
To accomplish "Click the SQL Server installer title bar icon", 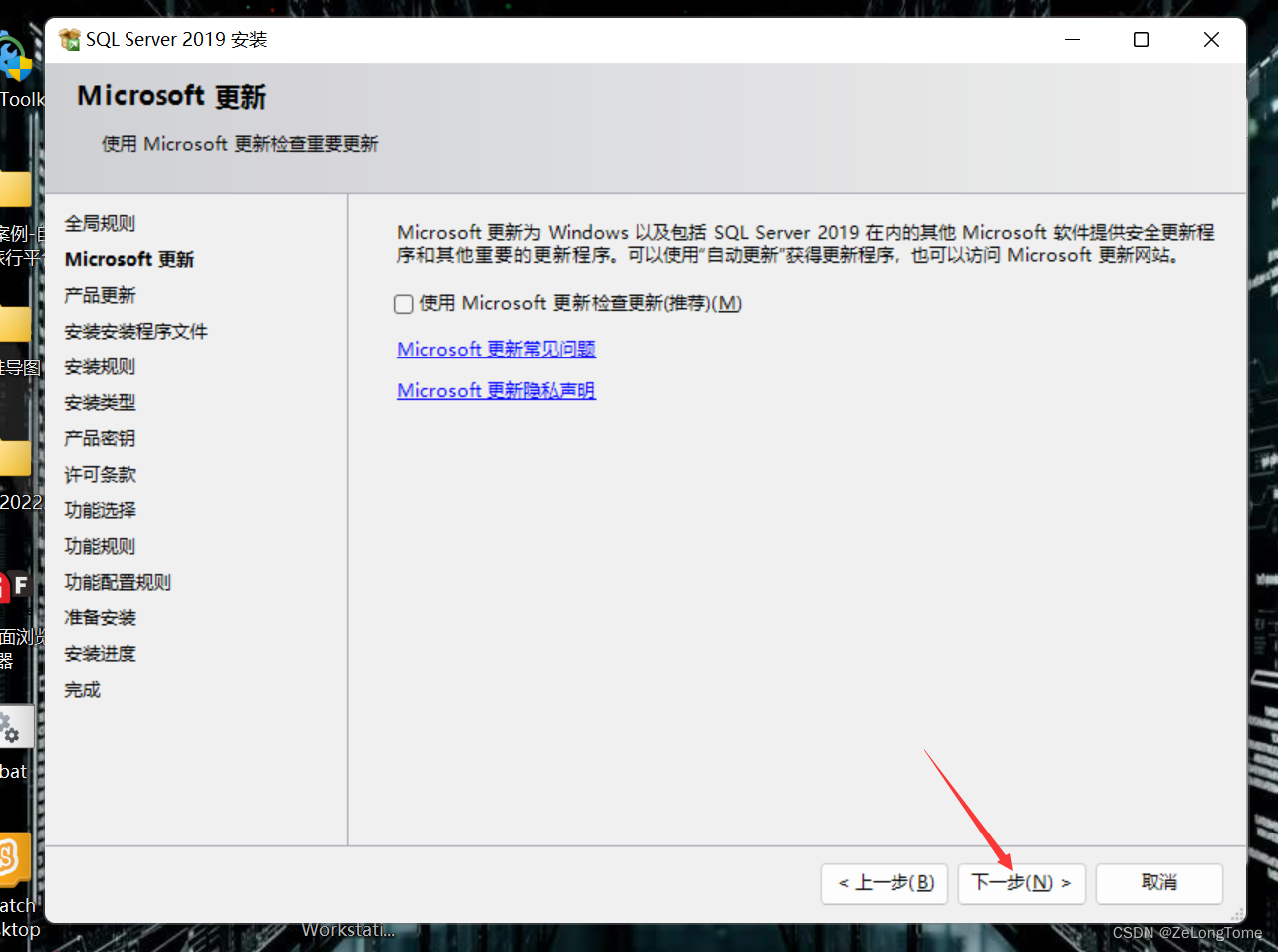I will [69, 39].
